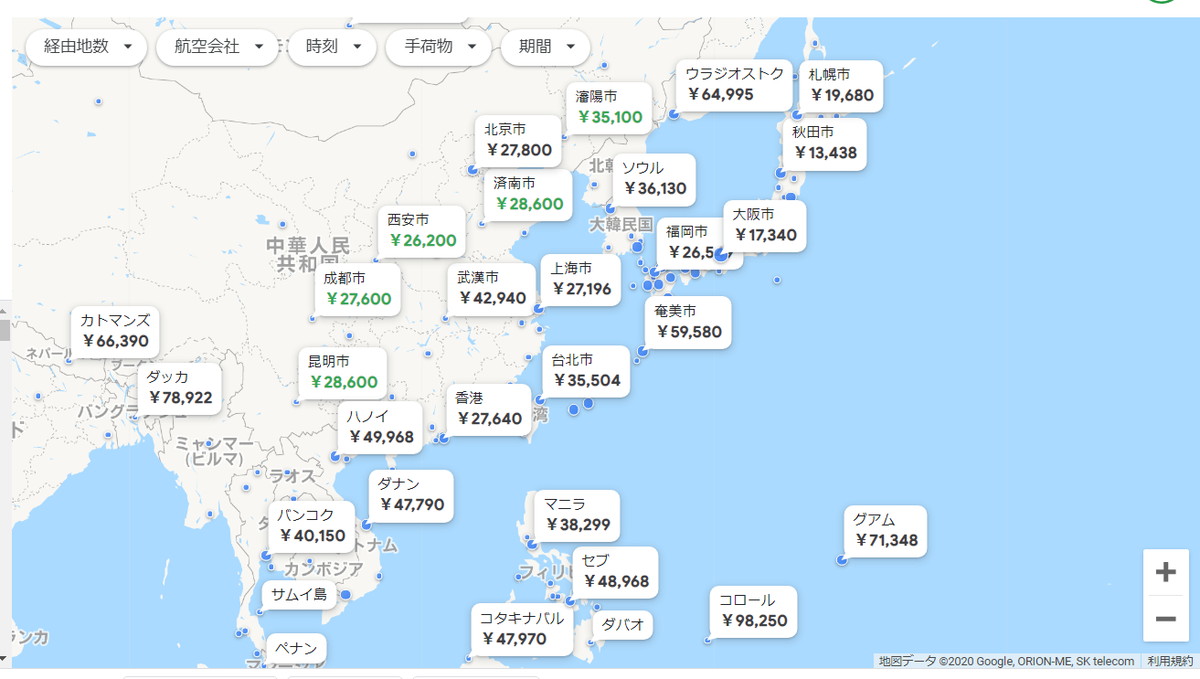Pick the 武漢市 ¥42,940 destination
The image size is (1200, 679).
pos(491,289)
